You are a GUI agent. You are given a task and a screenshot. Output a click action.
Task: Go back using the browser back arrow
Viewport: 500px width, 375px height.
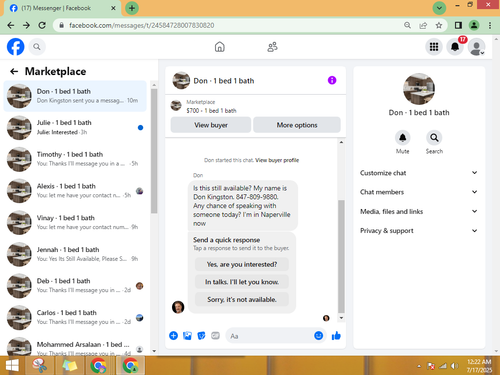(11, 25)
